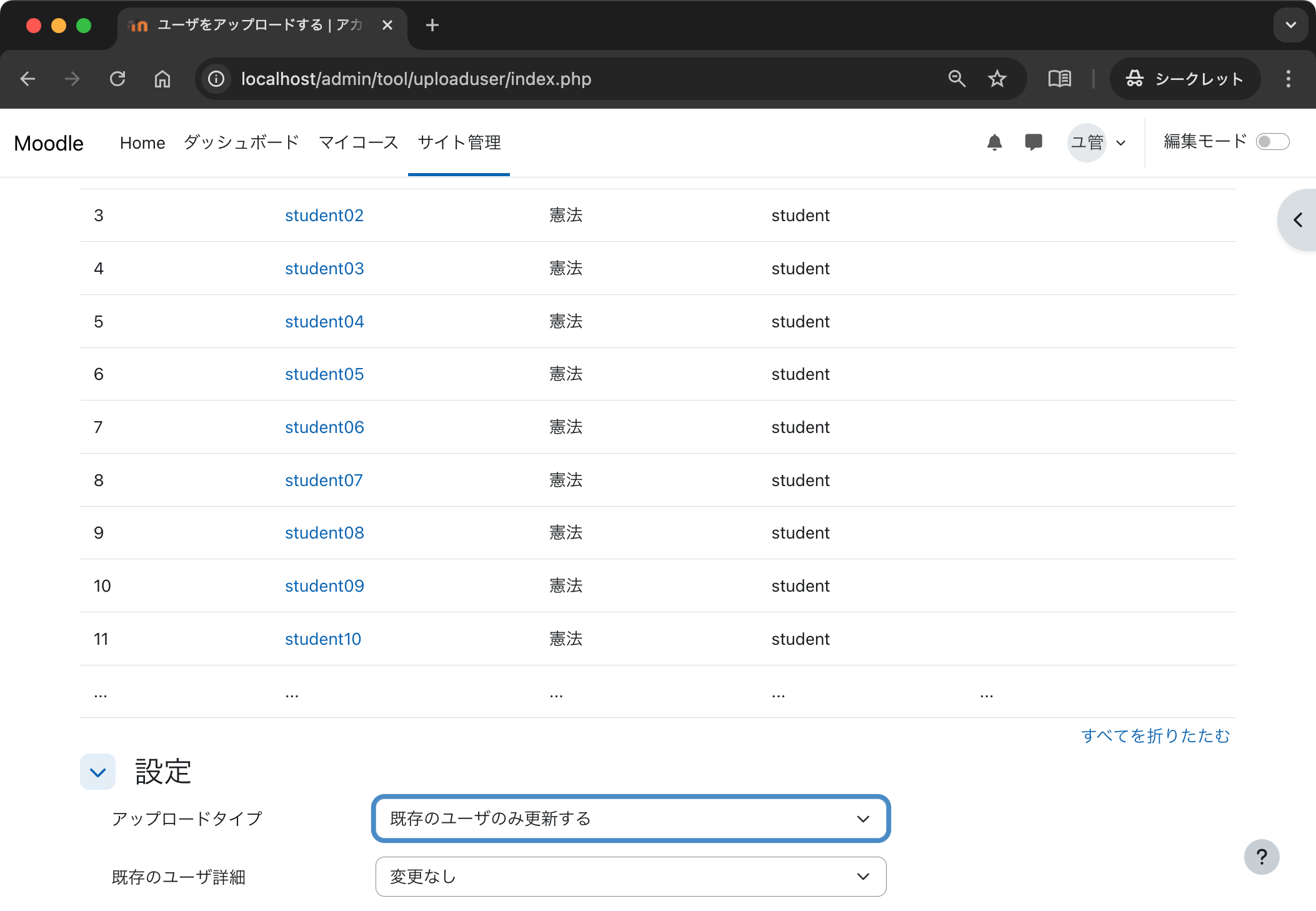This screenshot has width=1316, height=911.
Task: Click the browser address bar URL
Action: point(416,79)
